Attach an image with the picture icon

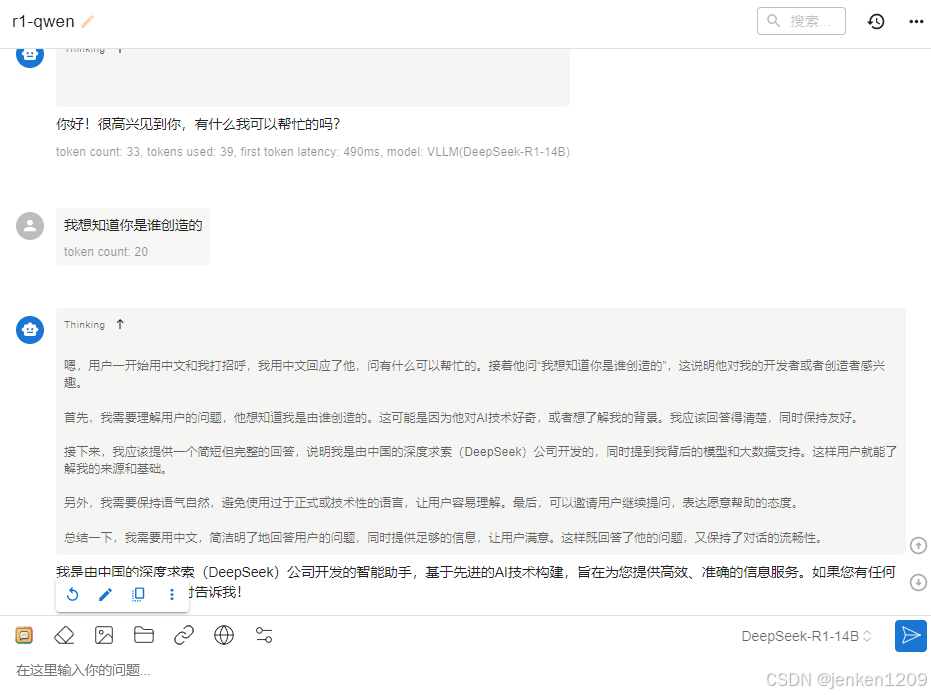point(104,635)
